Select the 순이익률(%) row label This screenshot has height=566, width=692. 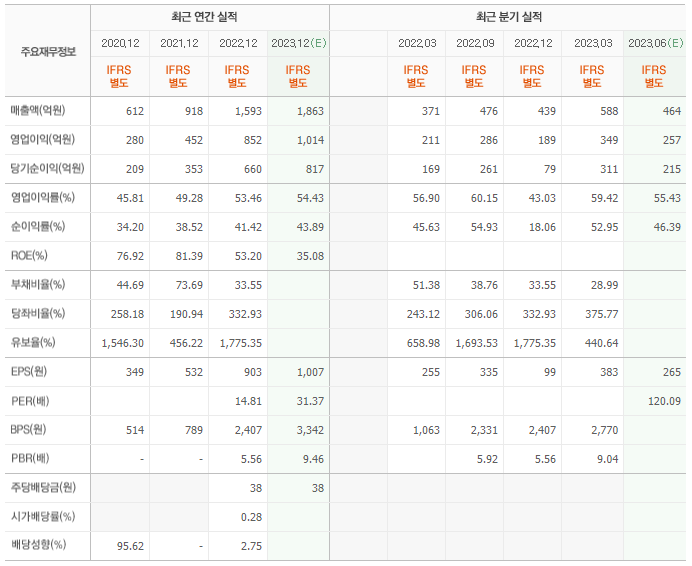[38, 226]
